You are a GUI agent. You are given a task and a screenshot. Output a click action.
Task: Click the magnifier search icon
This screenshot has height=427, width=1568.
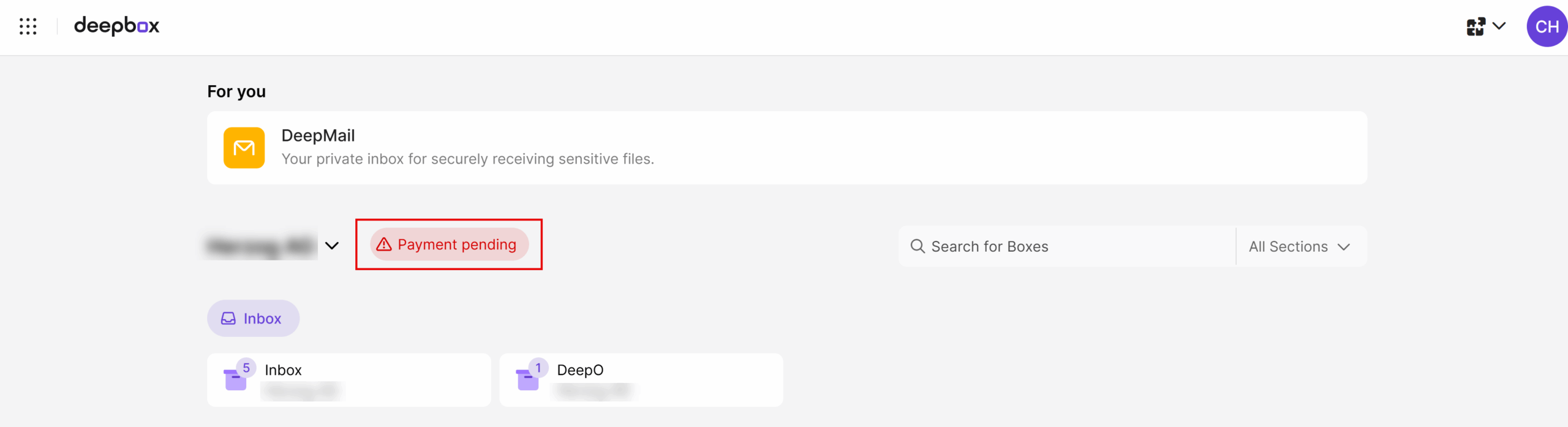click(x=918, y=246)
